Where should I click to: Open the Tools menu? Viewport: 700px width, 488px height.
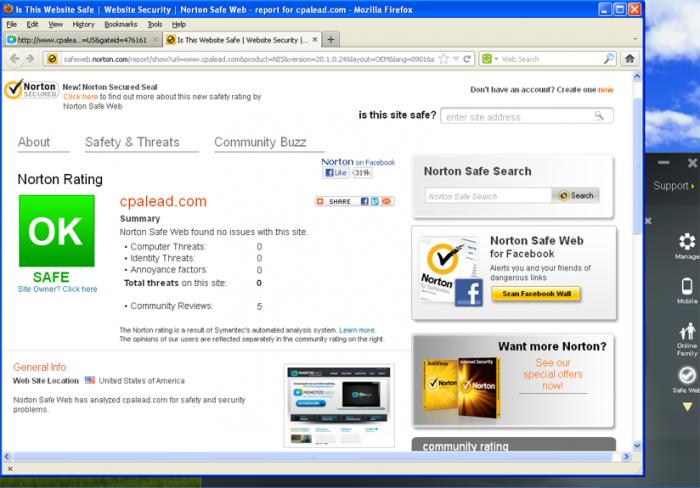click(154, 24)
